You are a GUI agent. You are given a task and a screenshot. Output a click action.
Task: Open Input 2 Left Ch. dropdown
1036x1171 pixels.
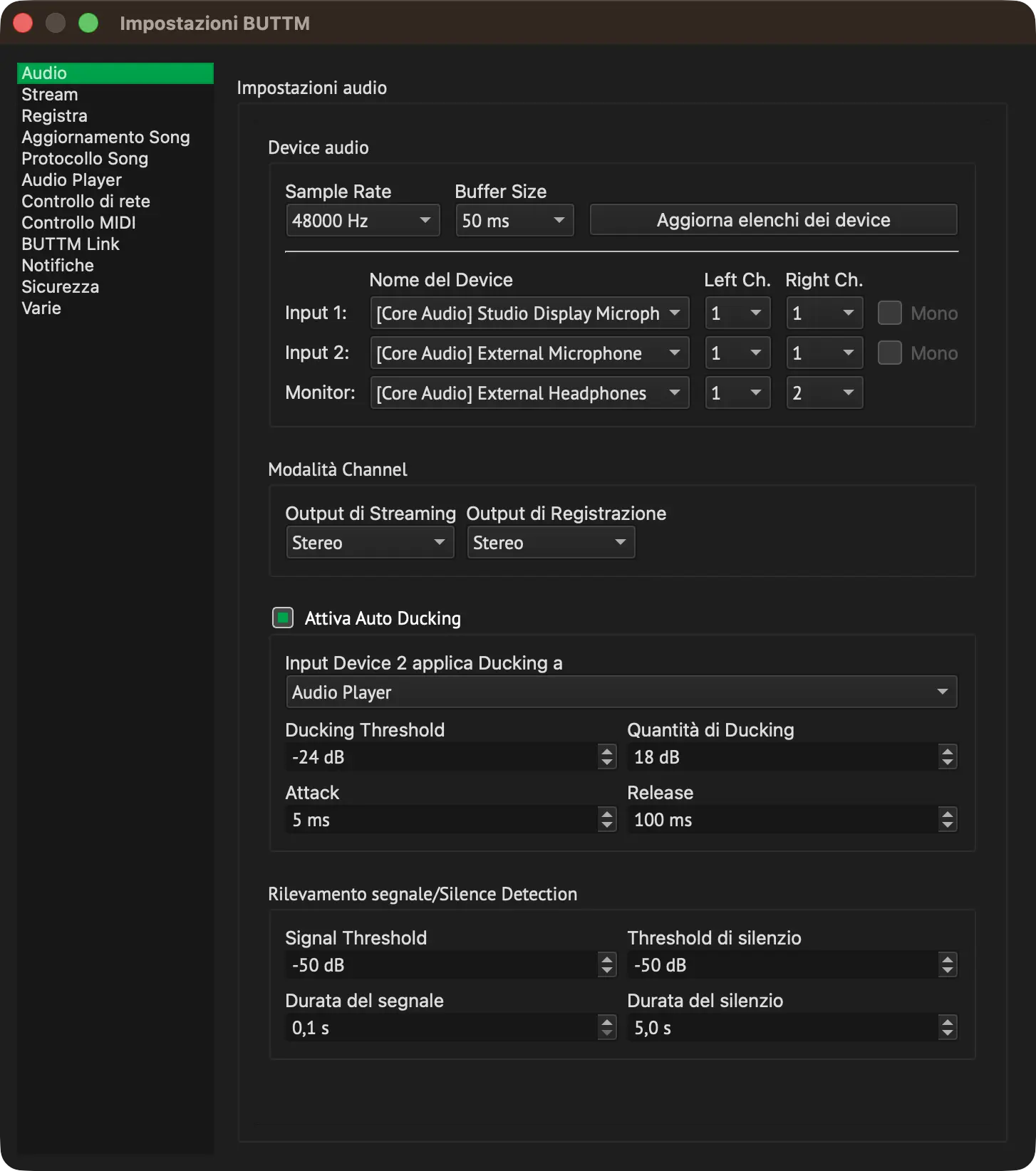point(737,353)
